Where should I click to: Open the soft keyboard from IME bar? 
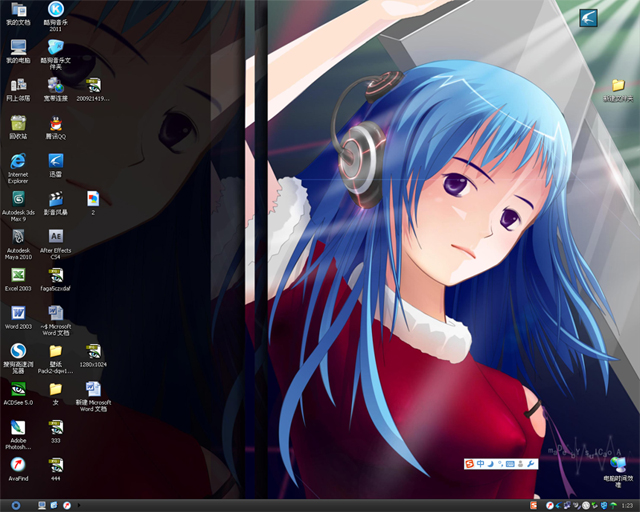point(510,464)
